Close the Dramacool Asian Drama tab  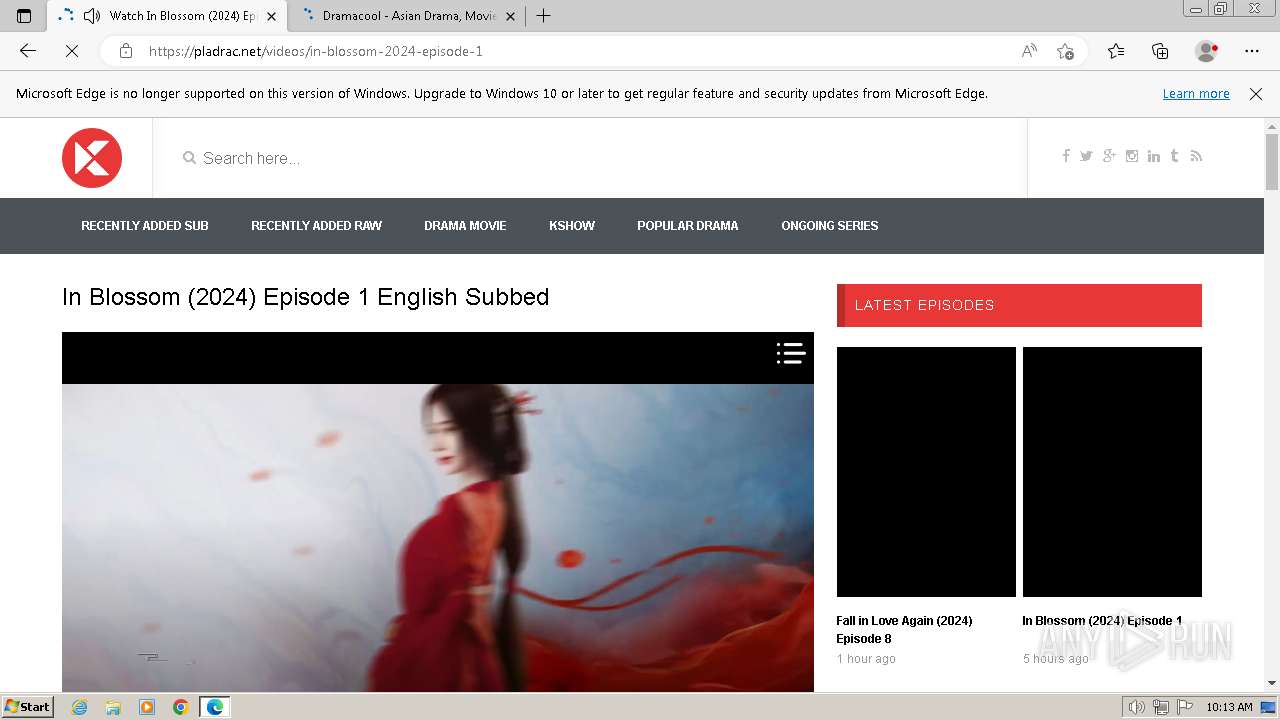tap(510, 16)
